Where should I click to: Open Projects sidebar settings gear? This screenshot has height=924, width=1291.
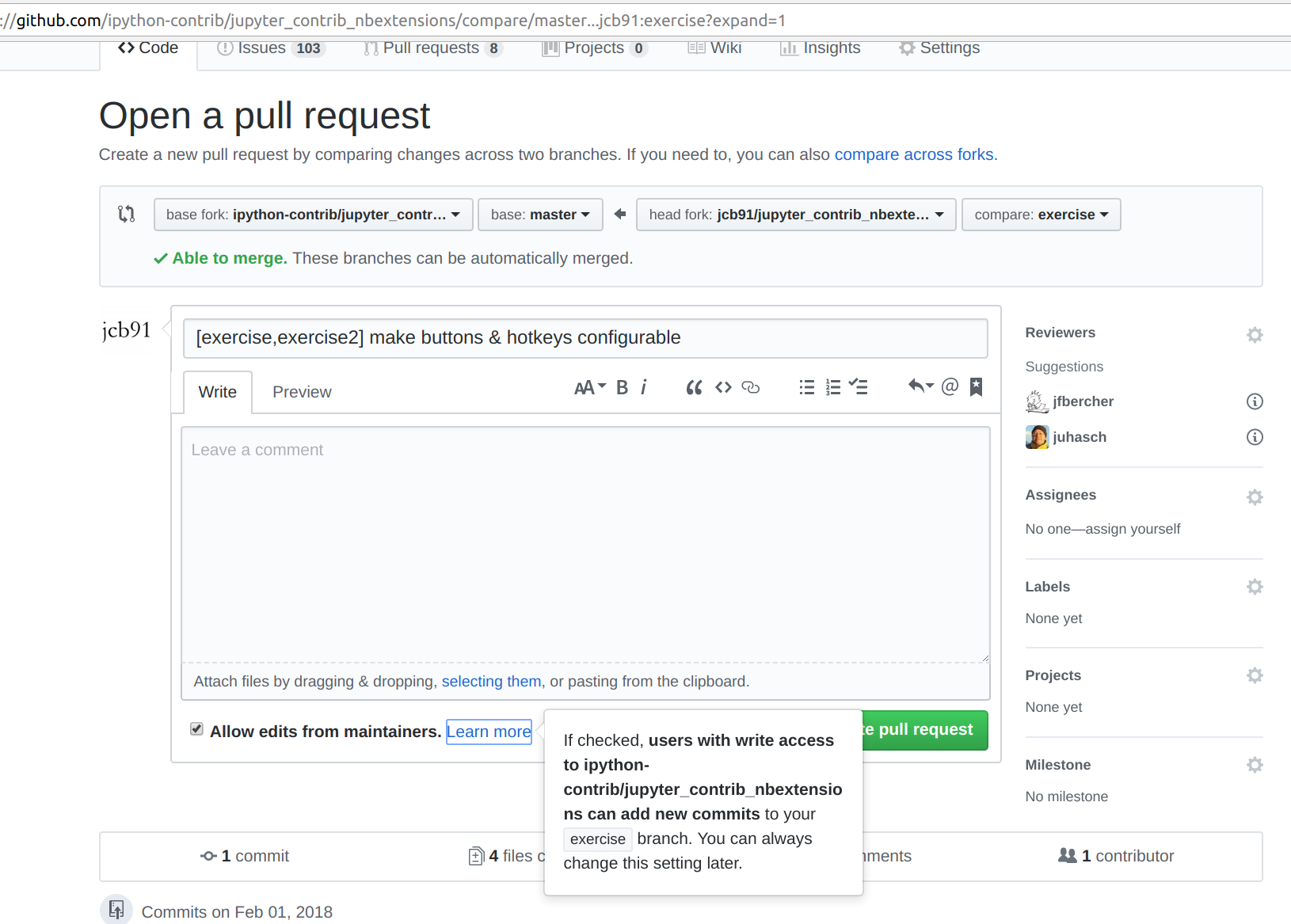coord(1254,675)
